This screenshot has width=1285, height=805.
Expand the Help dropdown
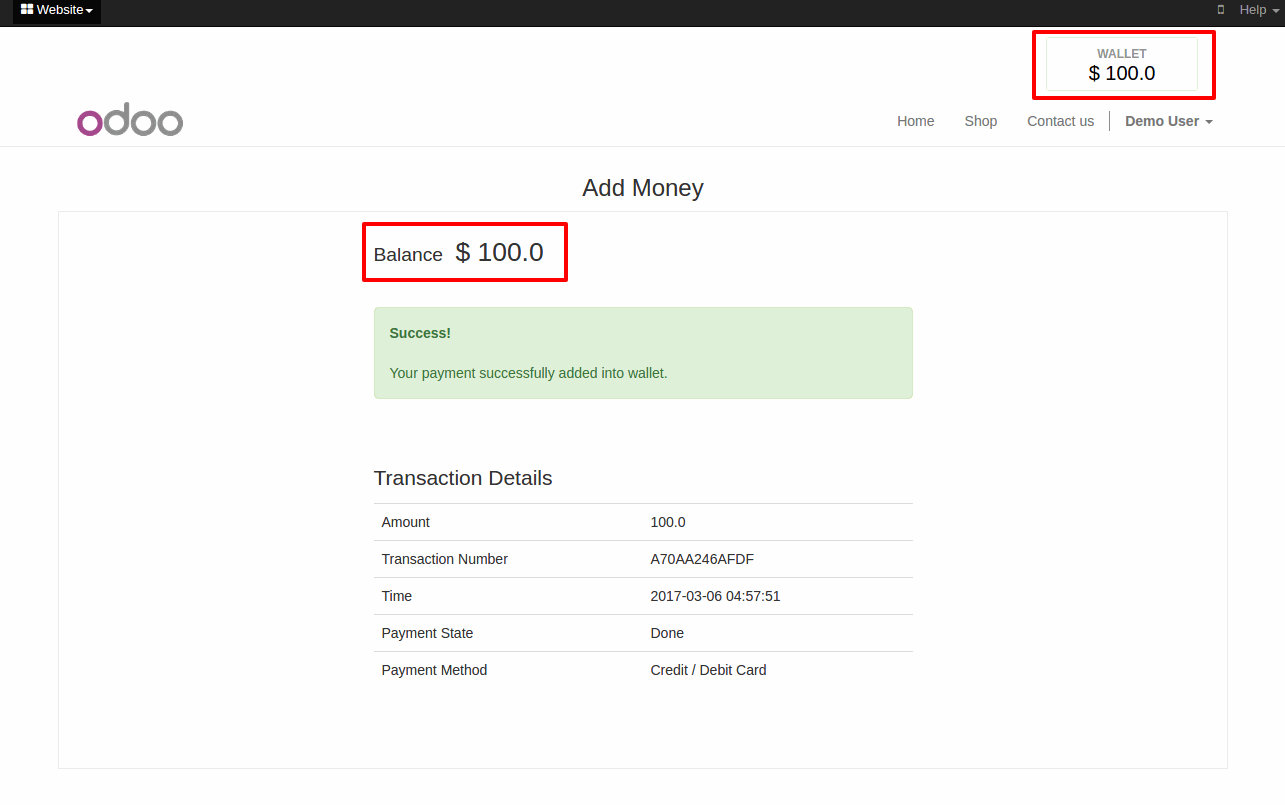(1259, 10)
